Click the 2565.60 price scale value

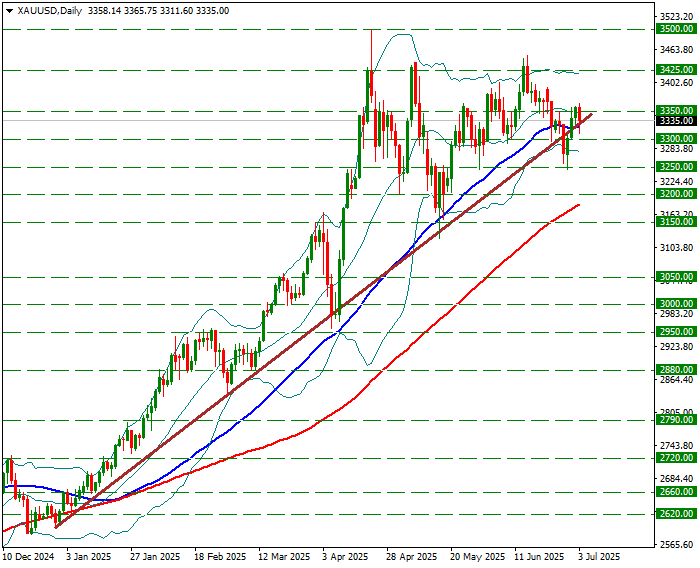pos(676,545)
